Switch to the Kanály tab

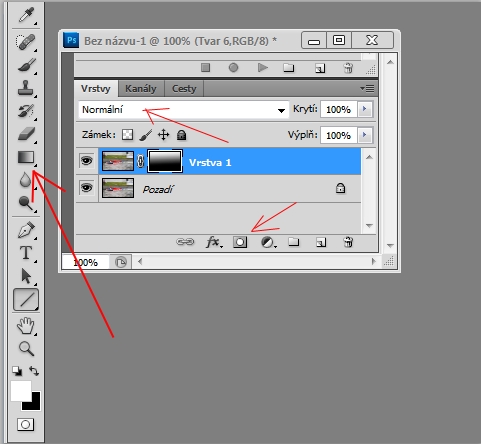point(141,89)
